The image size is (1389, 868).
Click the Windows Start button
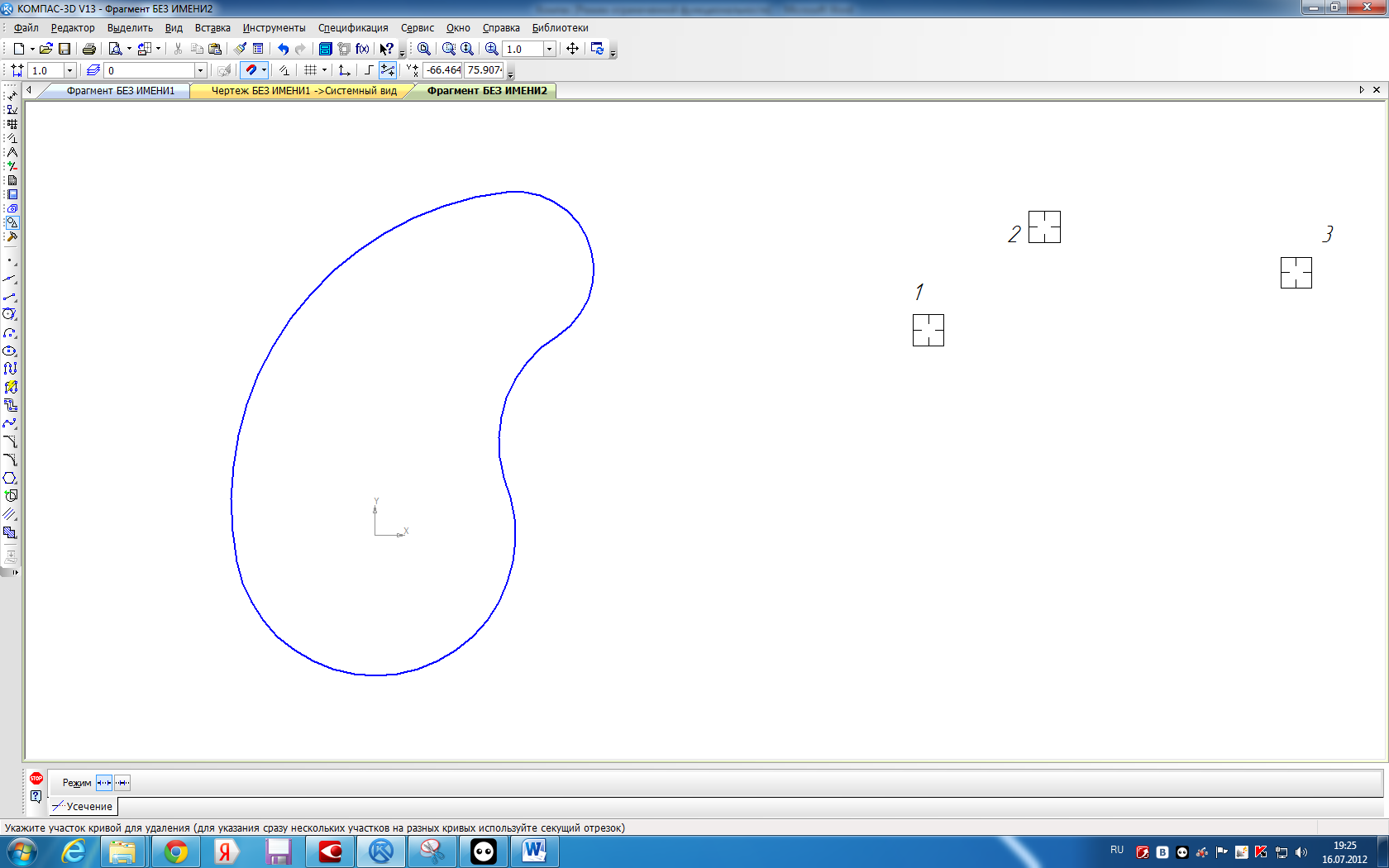(22, 851)
